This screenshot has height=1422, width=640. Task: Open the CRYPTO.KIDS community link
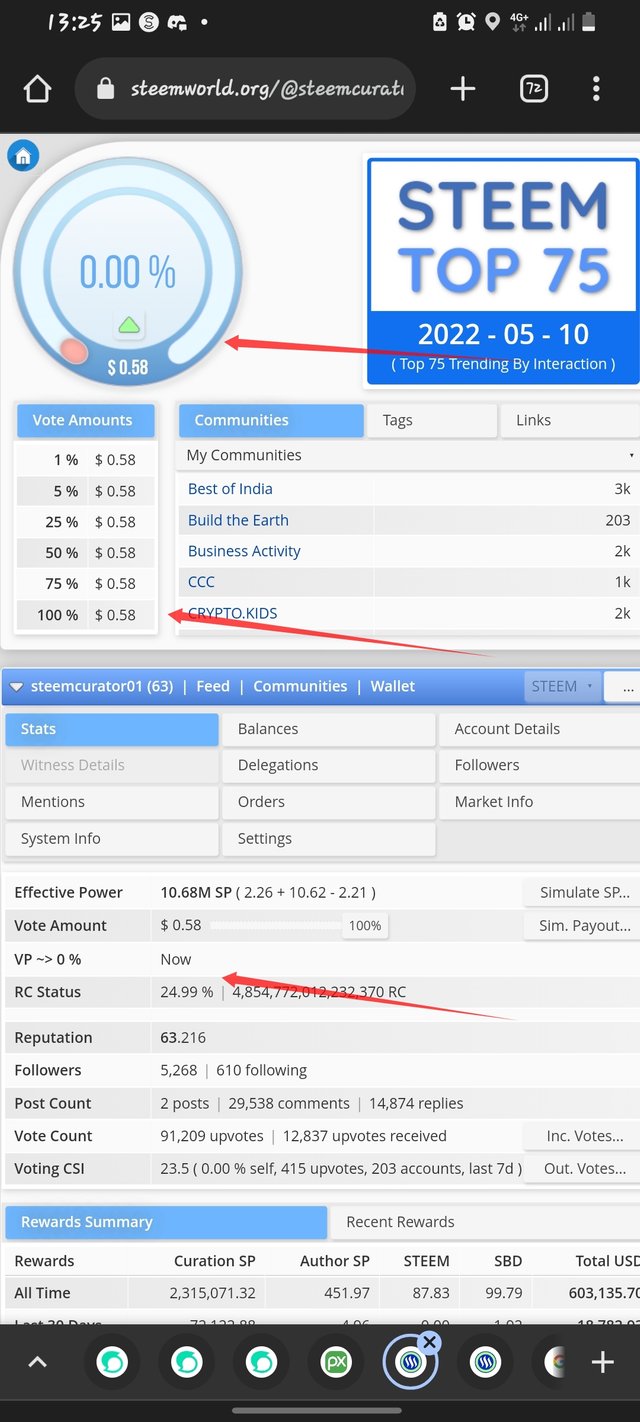233,613
